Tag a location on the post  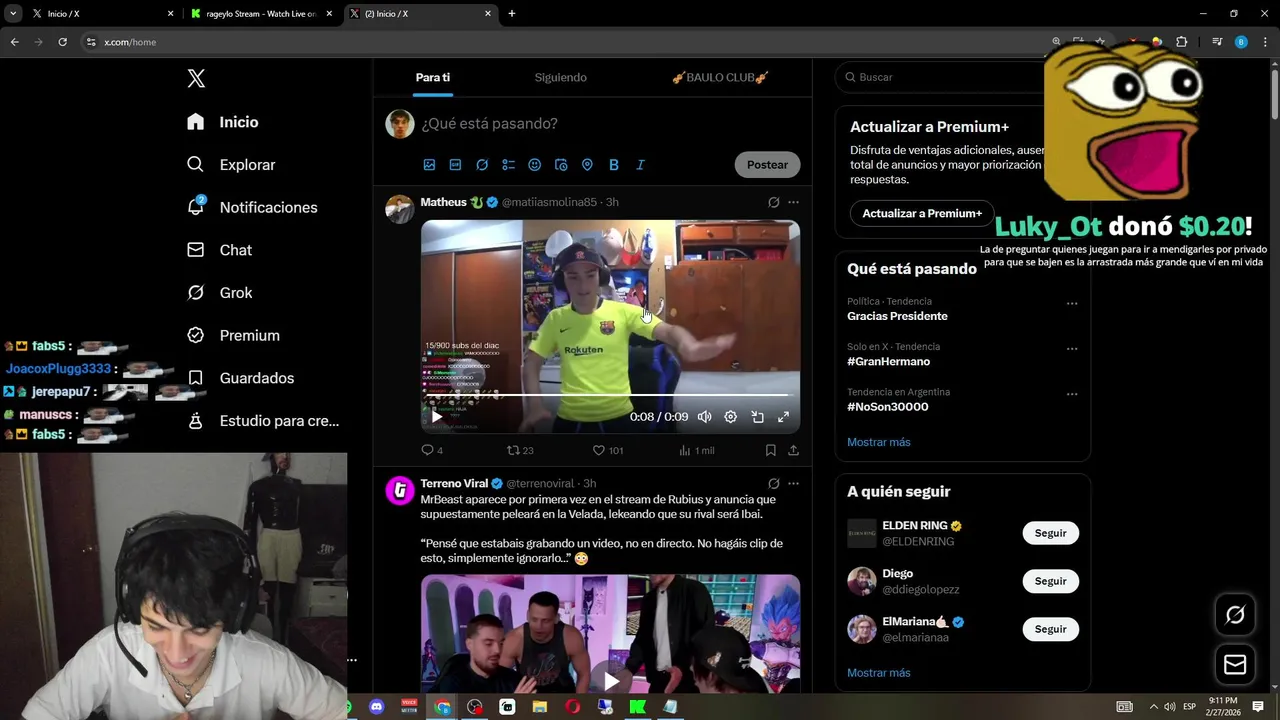tap(587, 165)
